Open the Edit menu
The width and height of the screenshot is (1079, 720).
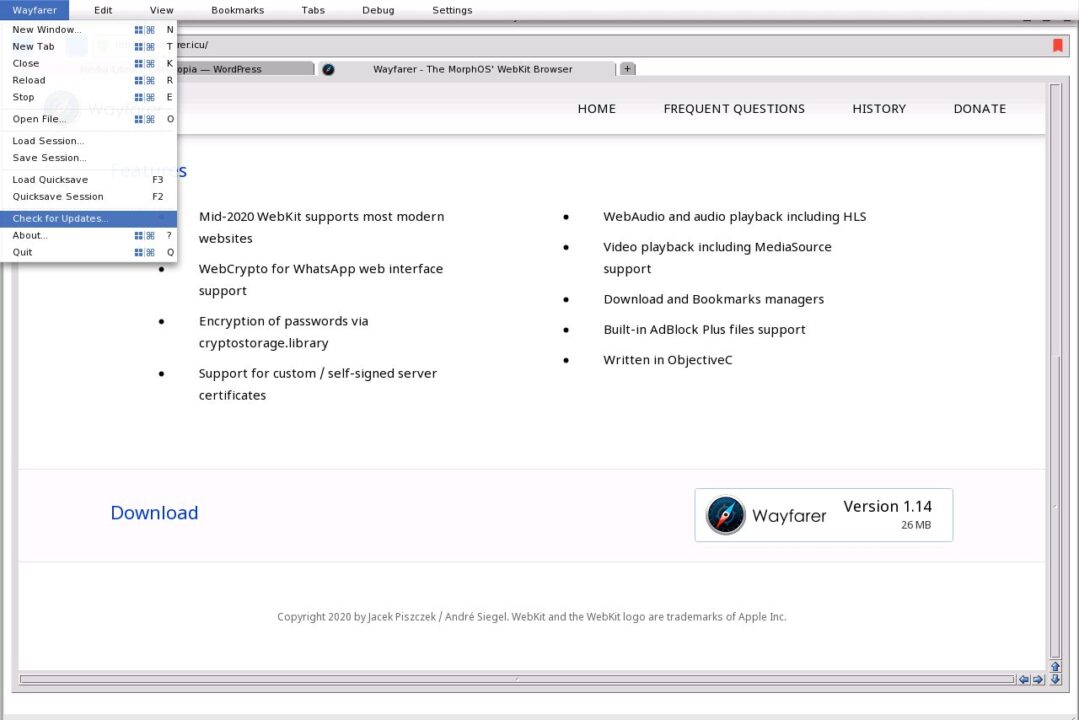[103, 10]
